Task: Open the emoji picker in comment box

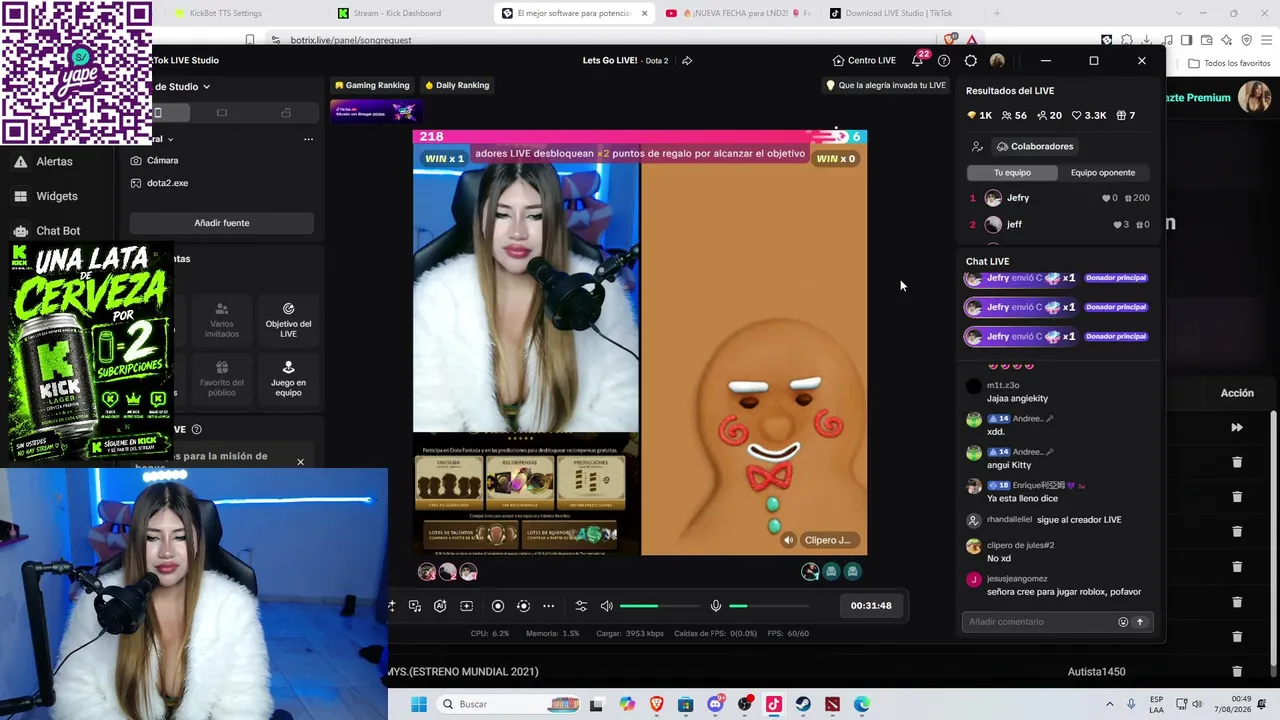Action: pos(1123,622)
